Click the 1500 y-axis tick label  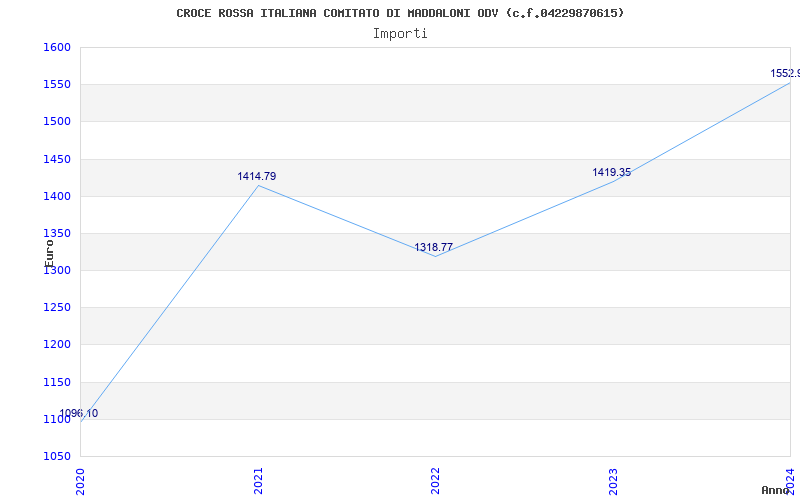pos(57,121)
